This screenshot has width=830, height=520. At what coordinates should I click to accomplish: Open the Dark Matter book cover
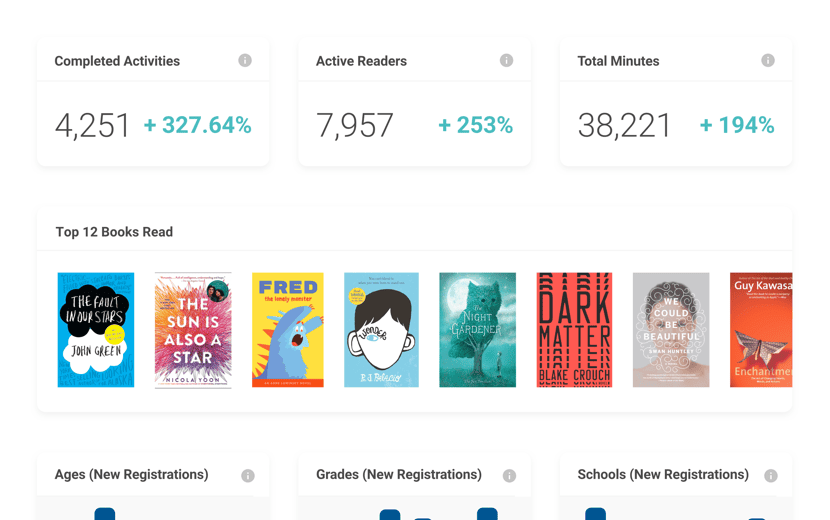574,330
